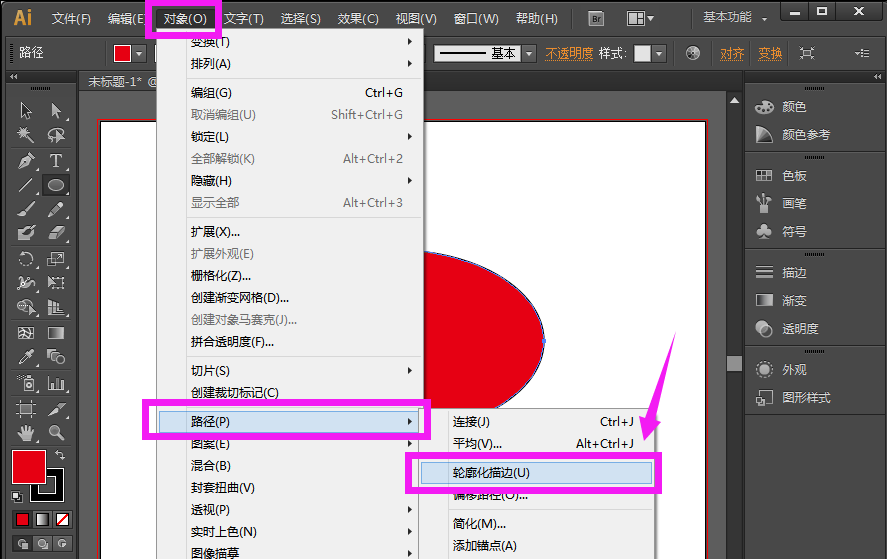Click the 不透明度 opacity link
Image resolution: width=887 pixels, height=559 pixels.
pos(569,54)
